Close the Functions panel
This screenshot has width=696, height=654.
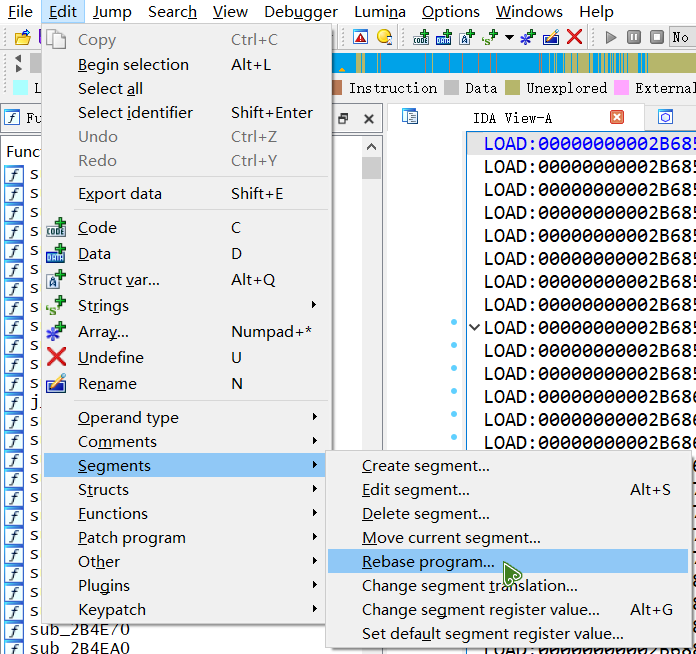[369, 119]
